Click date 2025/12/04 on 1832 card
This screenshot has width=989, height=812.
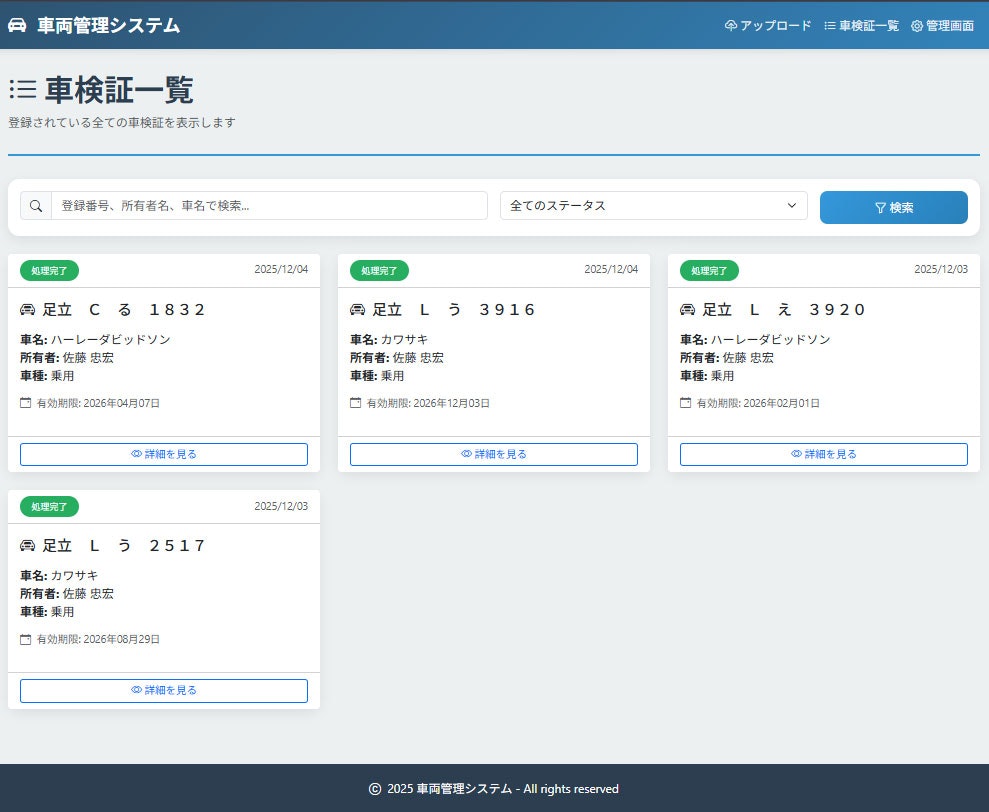coord(281,269)
